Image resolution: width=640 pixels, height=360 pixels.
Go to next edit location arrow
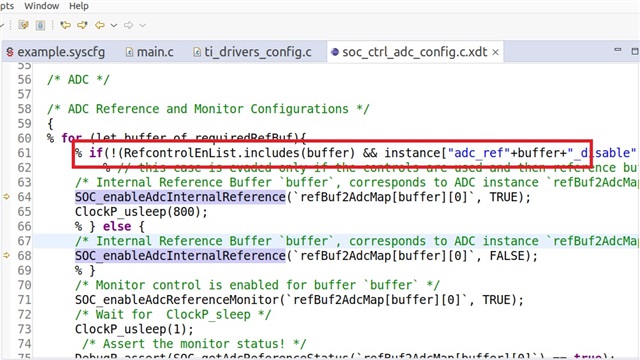[82, 25]
